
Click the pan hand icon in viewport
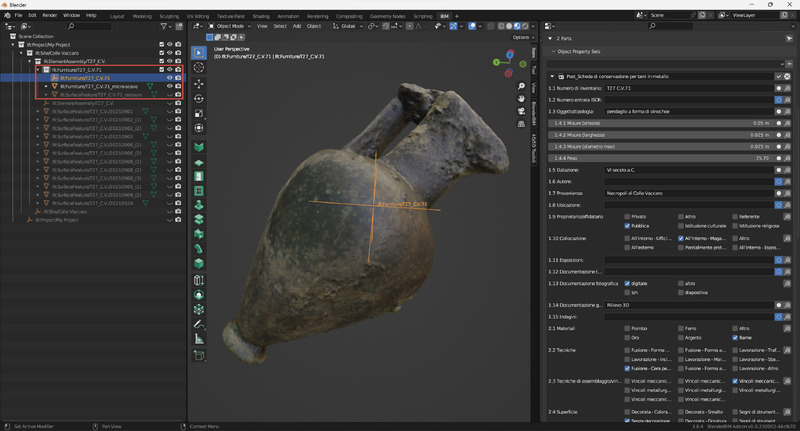pos(521,99)
